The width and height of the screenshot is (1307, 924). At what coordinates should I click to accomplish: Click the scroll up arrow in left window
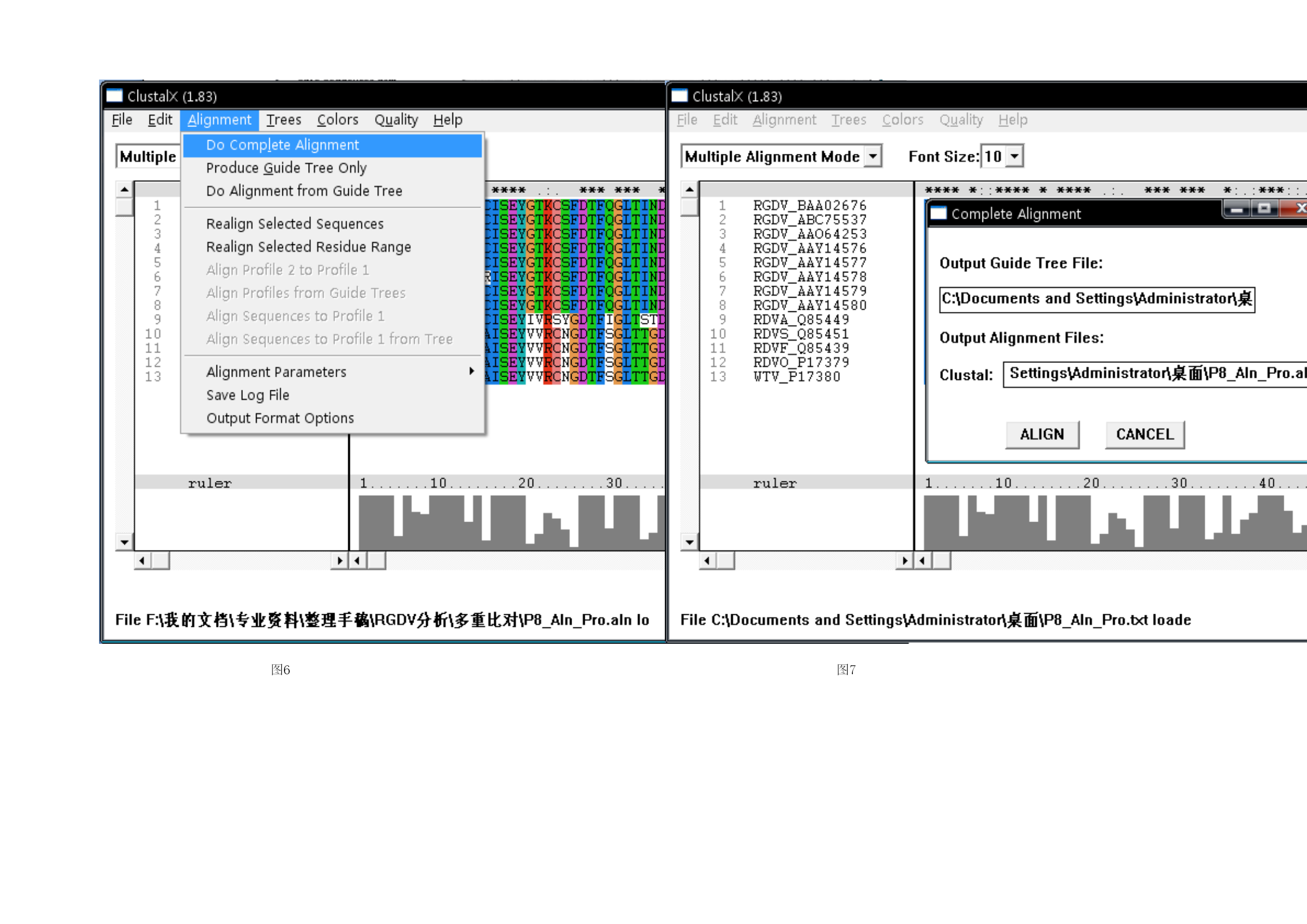coord(124,189)
